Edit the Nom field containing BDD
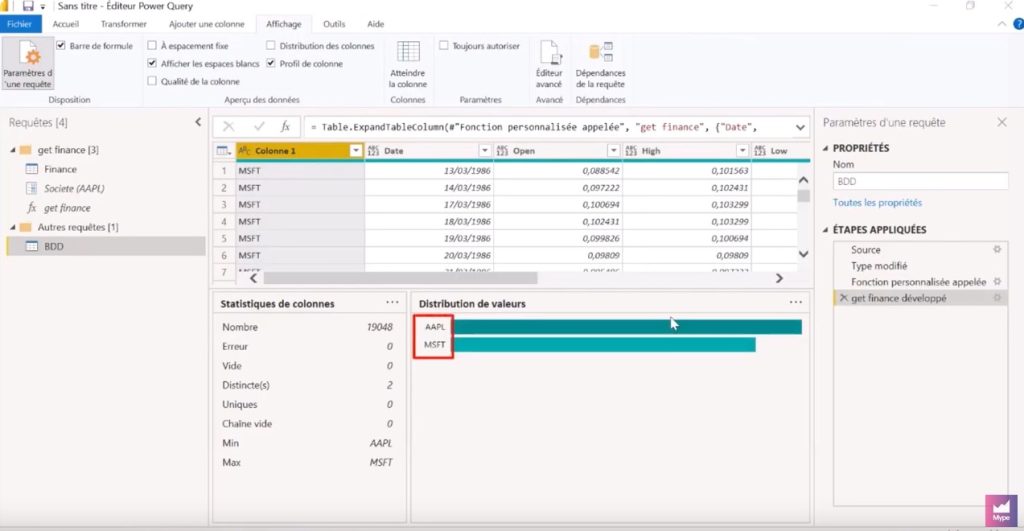Viewport: 1024px width, 531px height. point(920,182)
